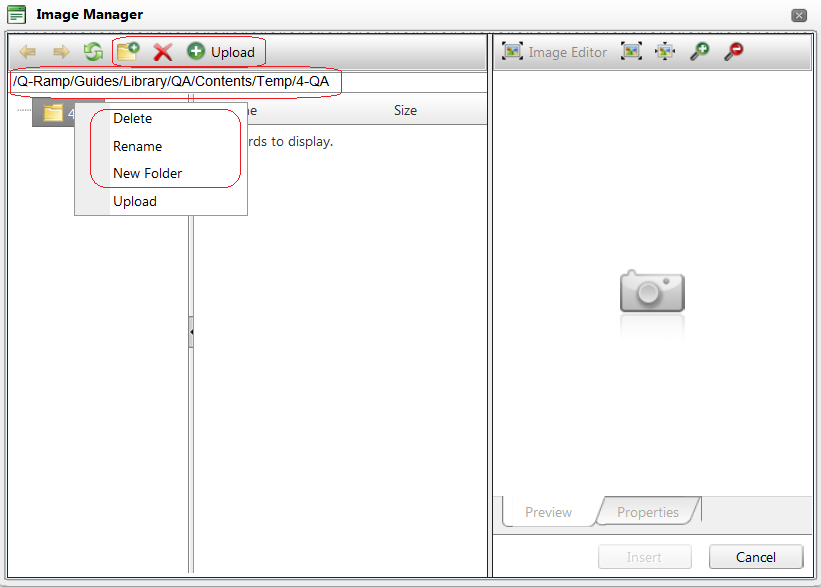Viewport: 821px width, 588px height.
Task: Choose Delete from the context menu
Action: coord(161,118)
